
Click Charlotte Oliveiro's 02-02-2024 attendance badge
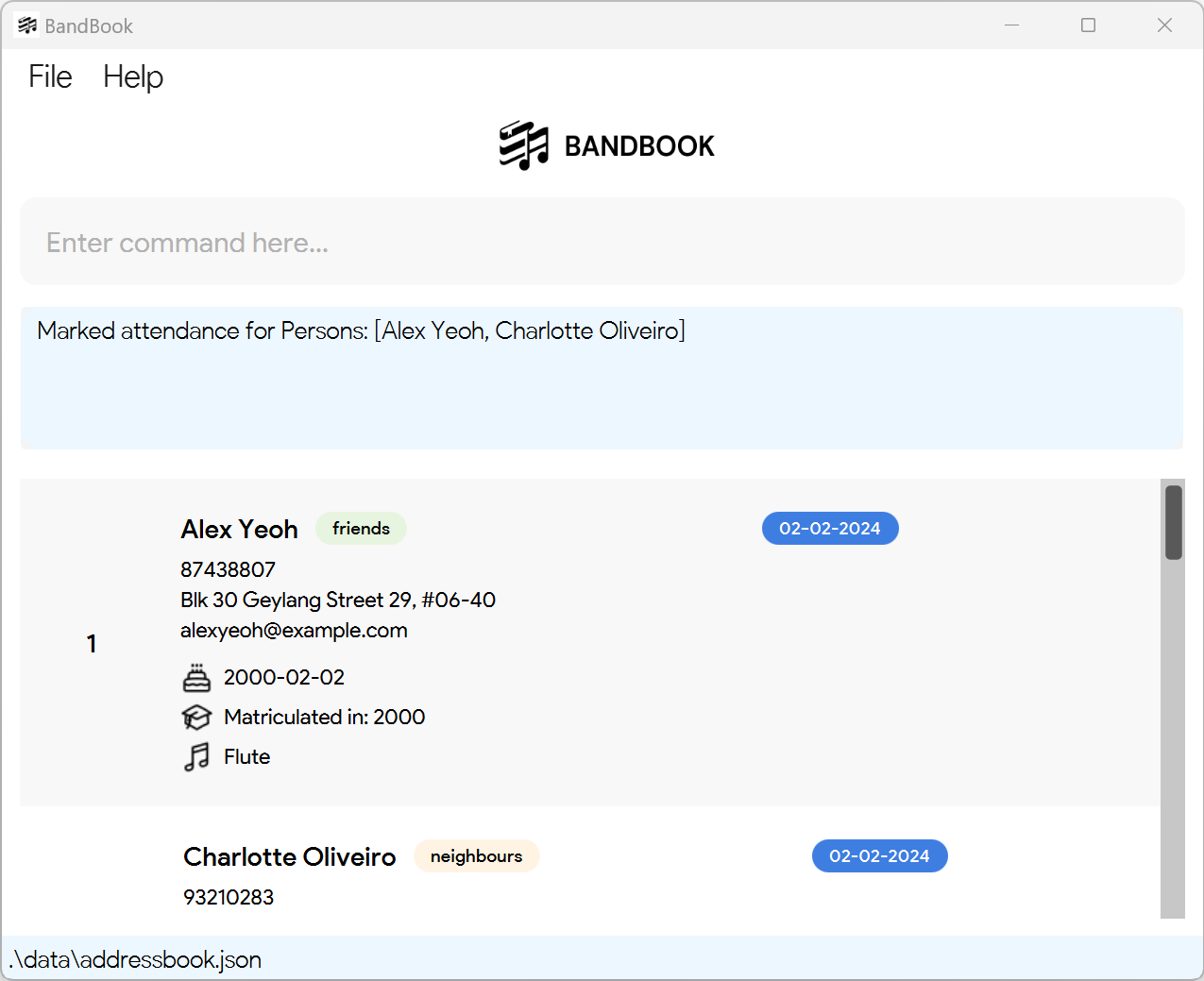[x=879, y=856]
